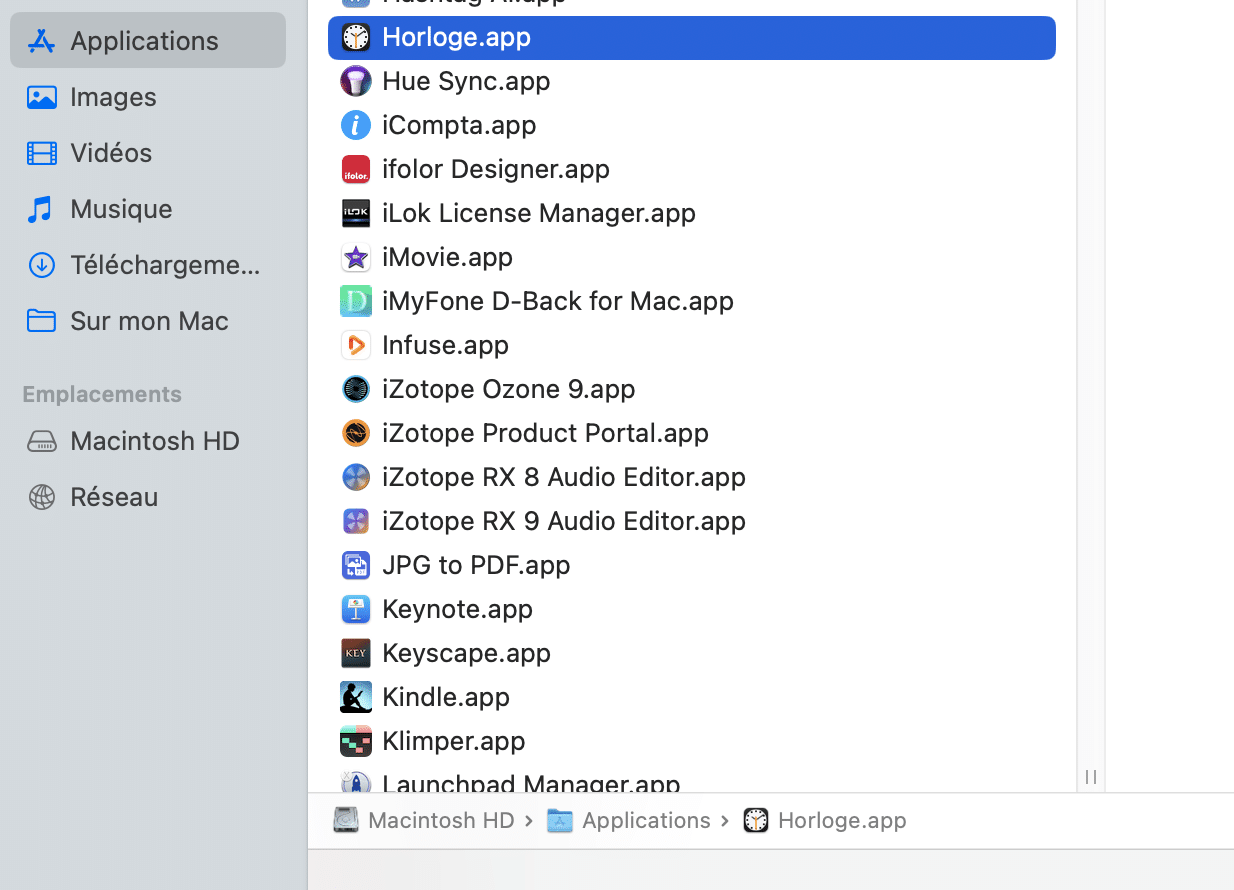Click the iZotope Ozone 9.app icon
This screenshot has height=890, width=1234.
coord(356,389)
